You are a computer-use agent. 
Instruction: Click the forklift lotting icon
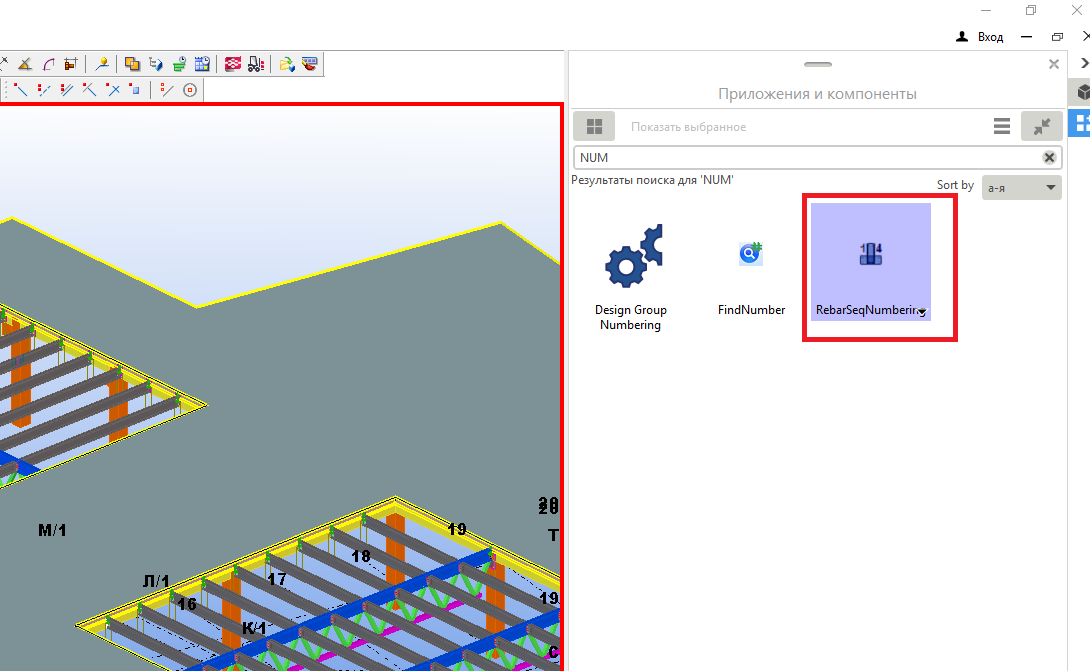[x=256, y=64]
